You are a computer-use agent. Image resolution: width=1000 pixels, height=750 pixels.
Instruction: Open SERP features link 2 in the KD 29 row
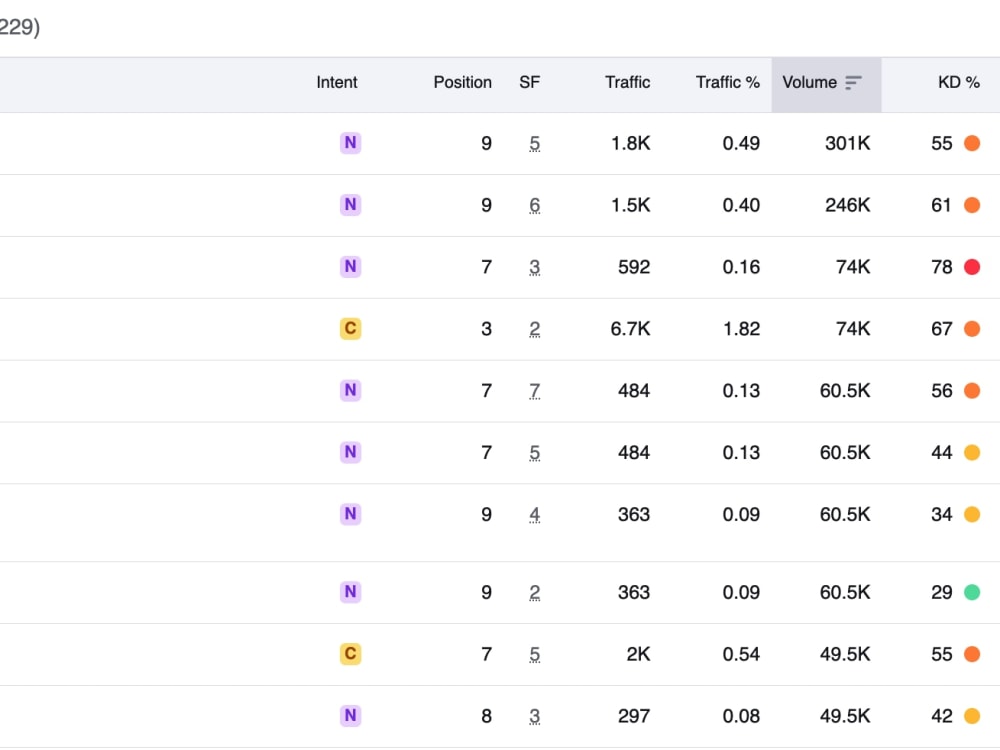[x=534, y=593]
